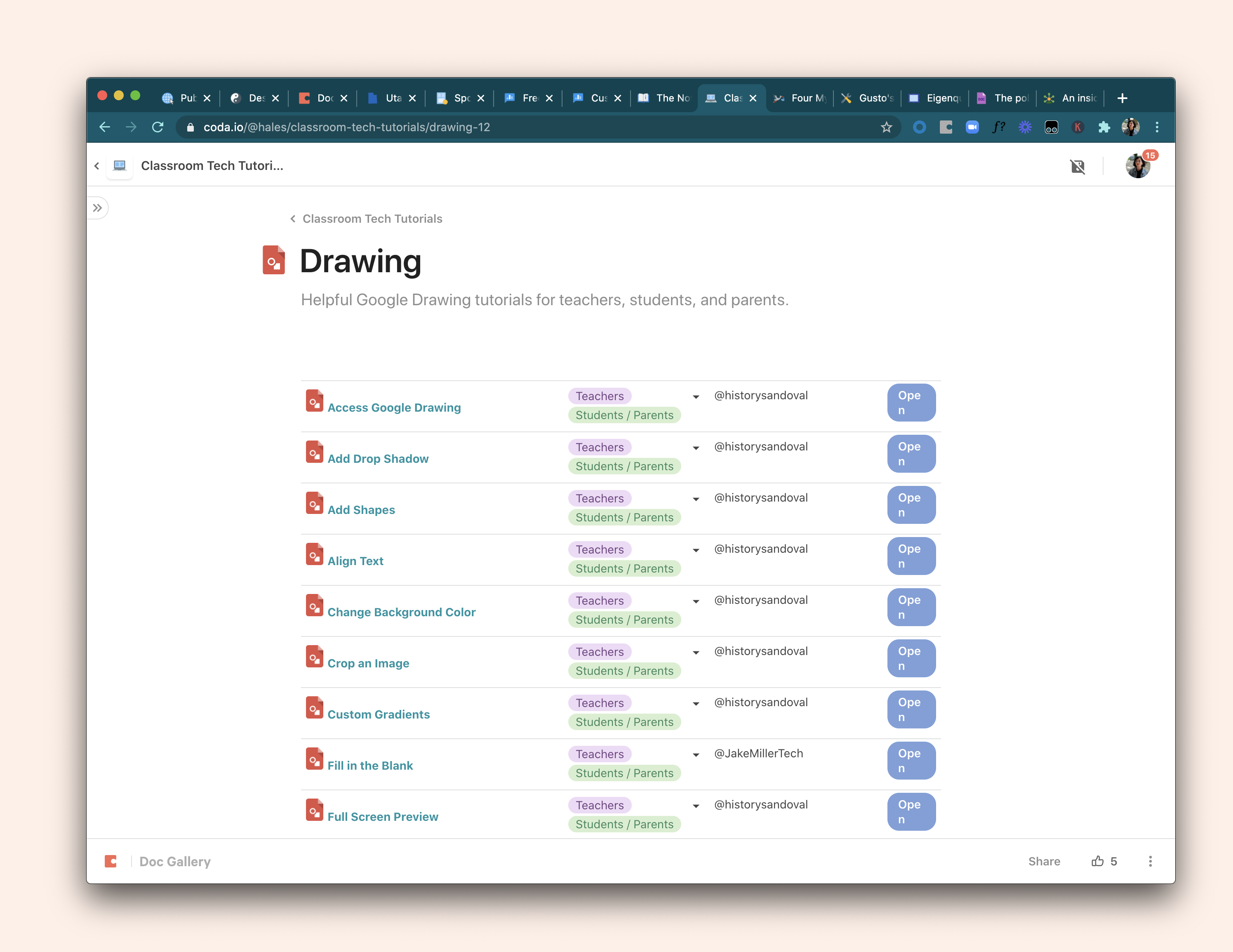
Task: Expand audience dropdown for Crop an Image
Action: click(696, 653)
